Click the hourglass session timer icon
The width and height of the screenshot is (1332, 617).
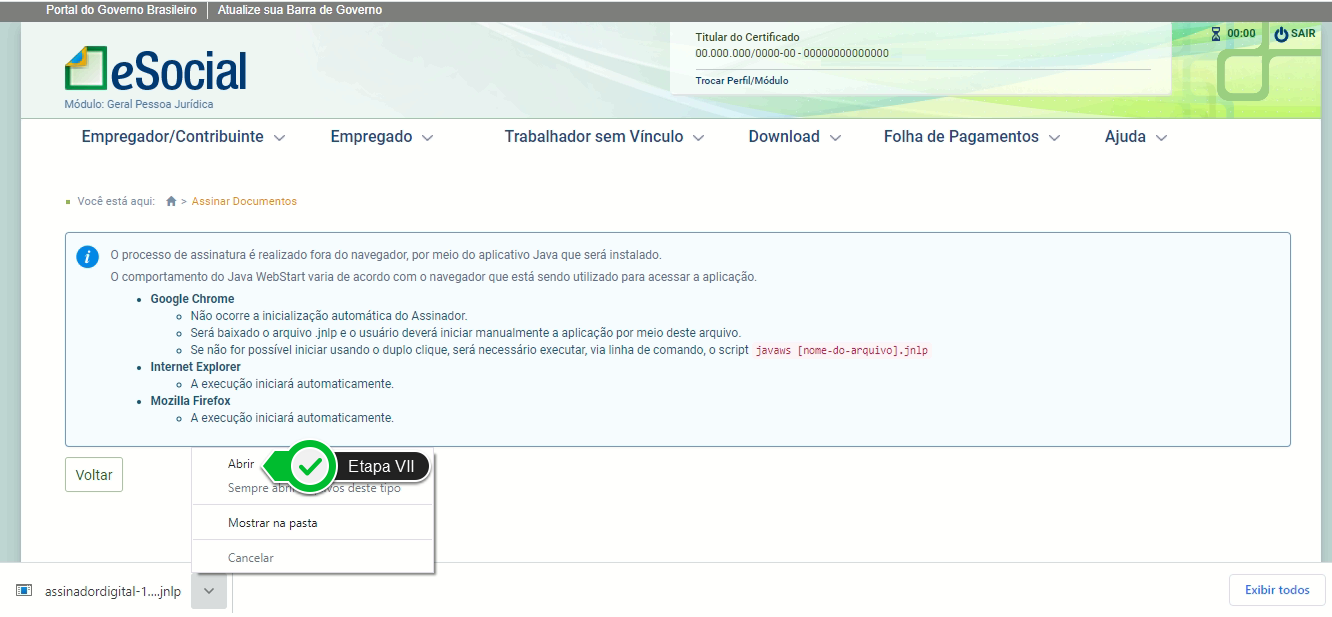coord(1215,34)
